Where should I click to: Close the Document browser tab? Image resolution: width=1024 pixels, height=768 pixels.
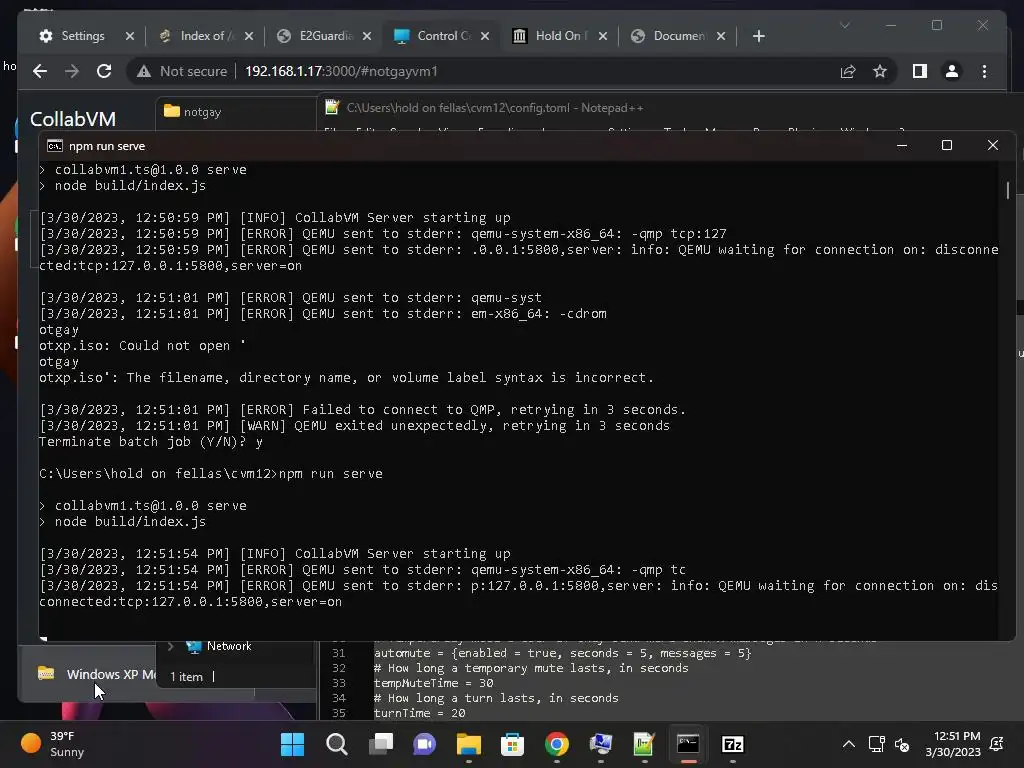click(721, 36)
